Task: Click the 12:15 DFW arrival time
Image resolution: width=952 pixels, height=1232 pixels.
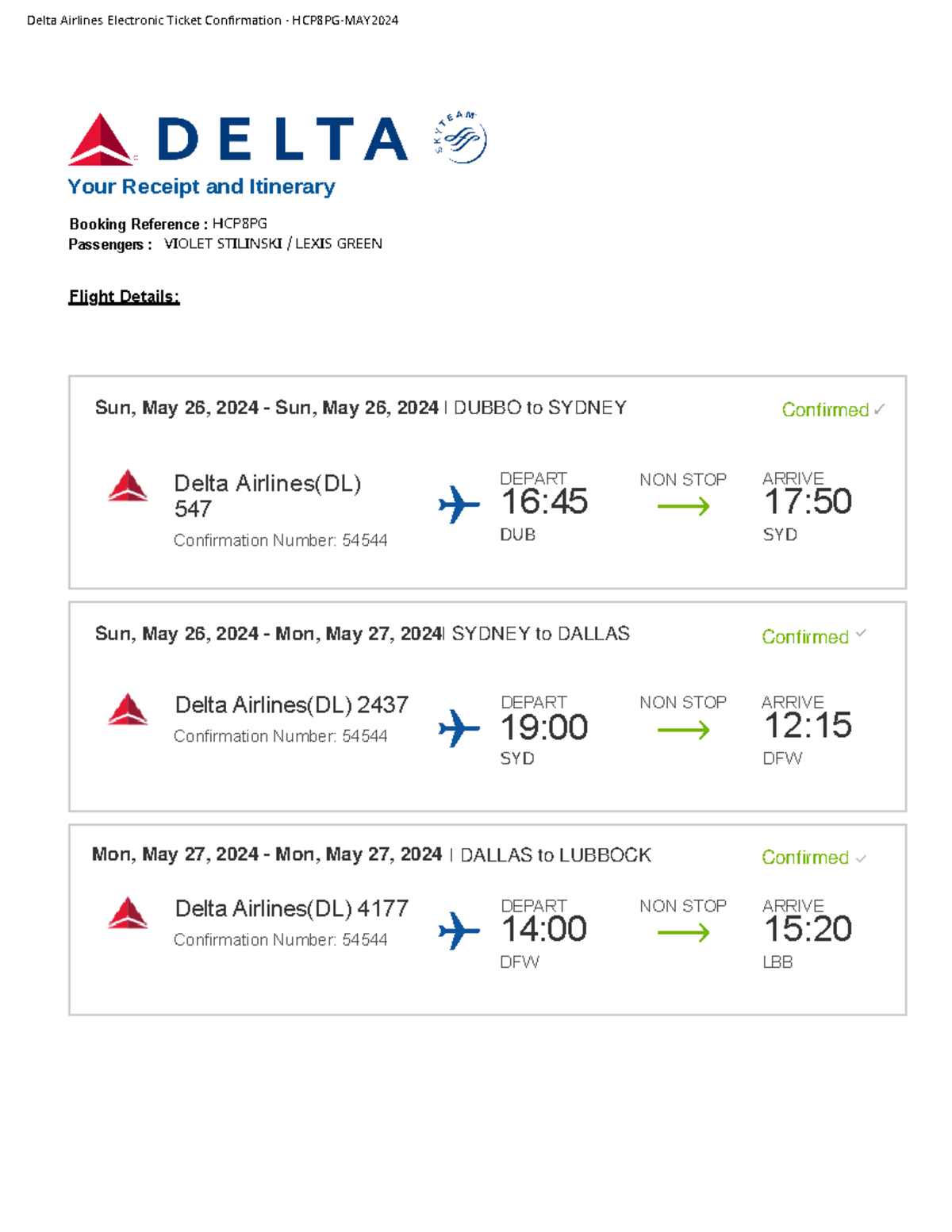Action: [808, 726]
